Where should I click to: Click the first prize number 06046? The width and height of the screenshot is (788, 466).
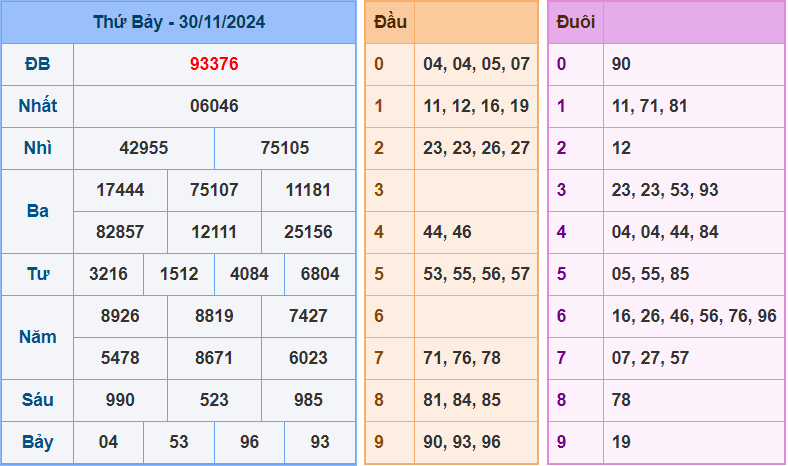[x=214, y=106]
